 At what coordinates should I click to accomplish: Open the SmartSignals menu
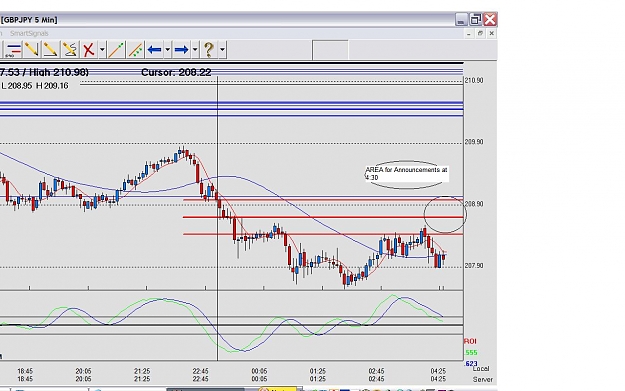29,33
